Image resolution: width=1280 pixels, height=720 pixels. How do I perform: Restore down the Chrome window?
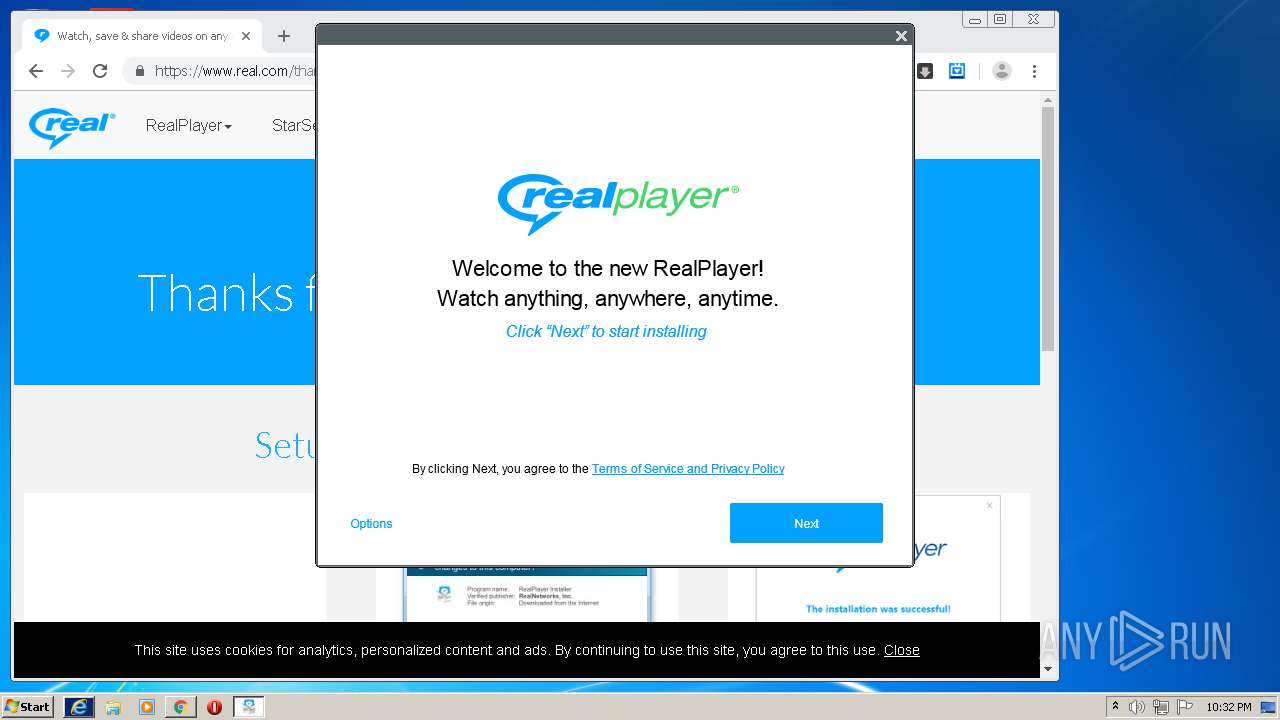(1000, 19)
